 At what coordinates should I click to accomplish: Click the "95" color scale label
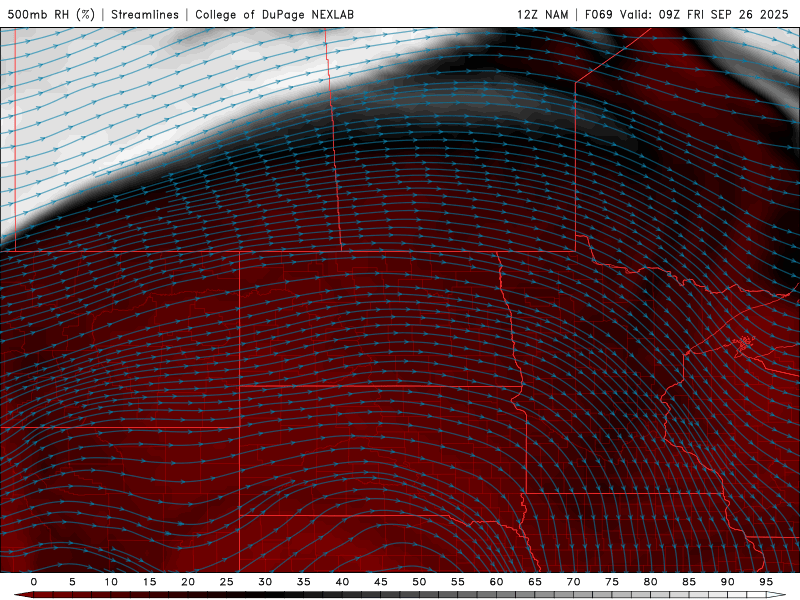coord(766,582)
